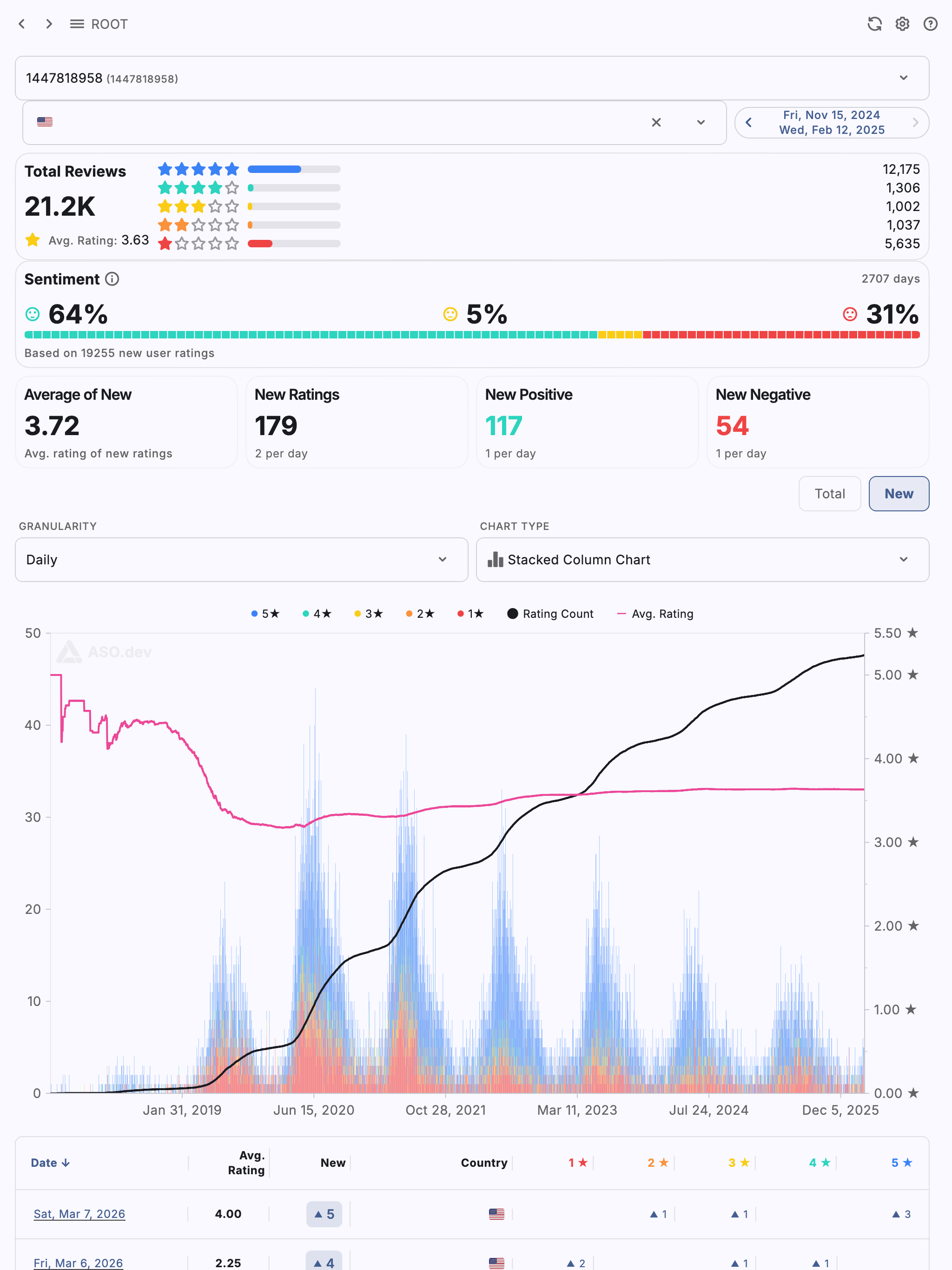
Task: Click the four-star rating row stars
Action: tap(198, 188)
